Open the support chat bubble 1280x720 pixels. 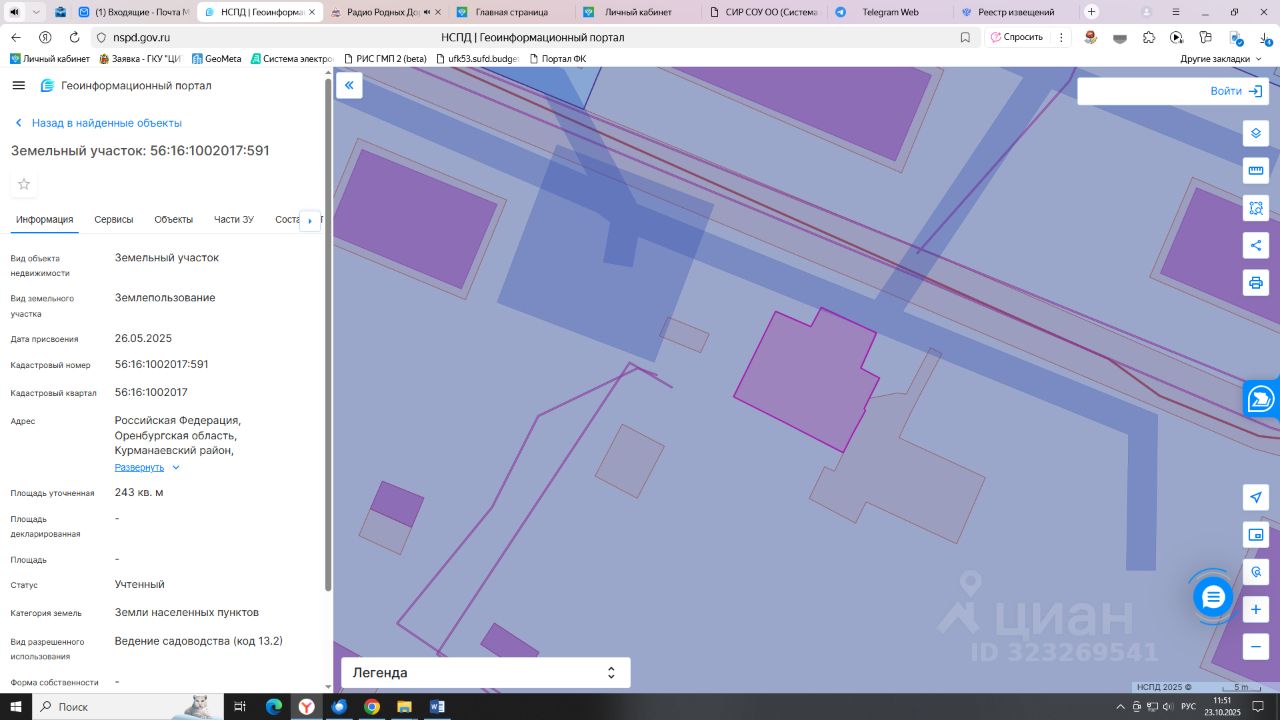pyautogui.click(x=1213, y=597)
